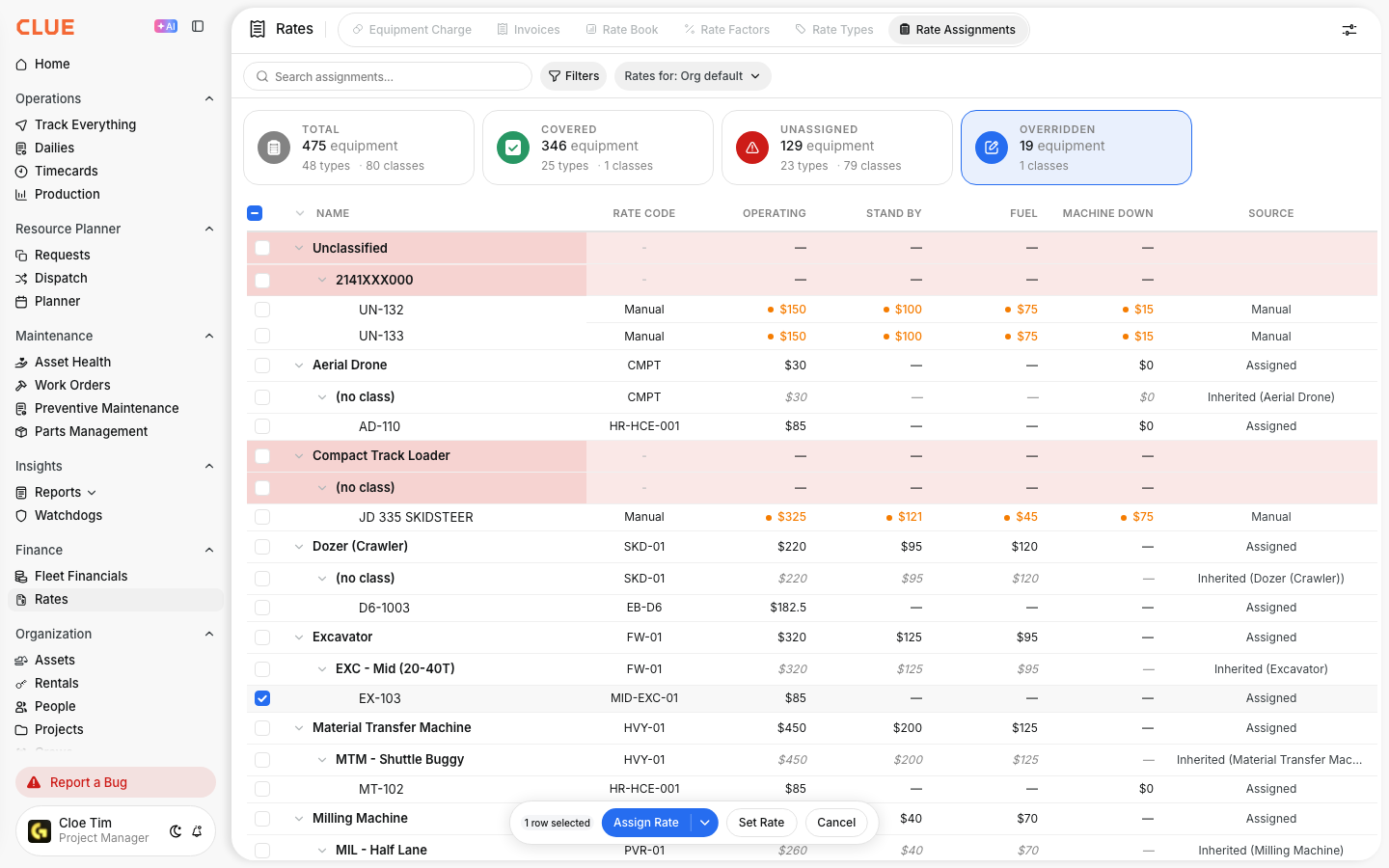Switch to Rate Factors tab
This screenshot has height=868, width=1389.
pos(727,30)
